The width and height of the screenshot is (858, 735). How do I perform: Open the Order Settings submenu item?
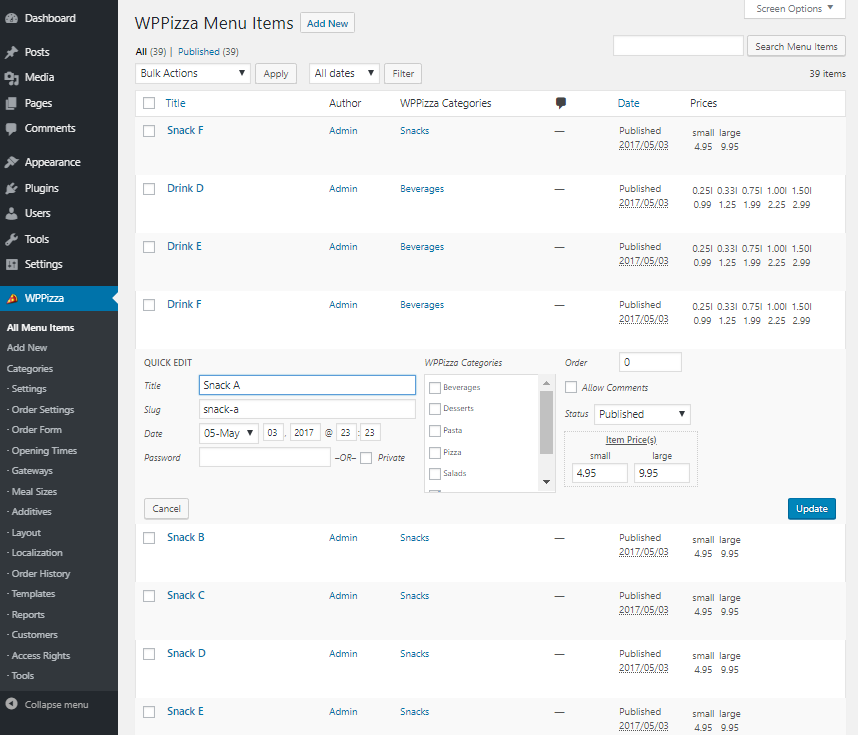point(42,409)
